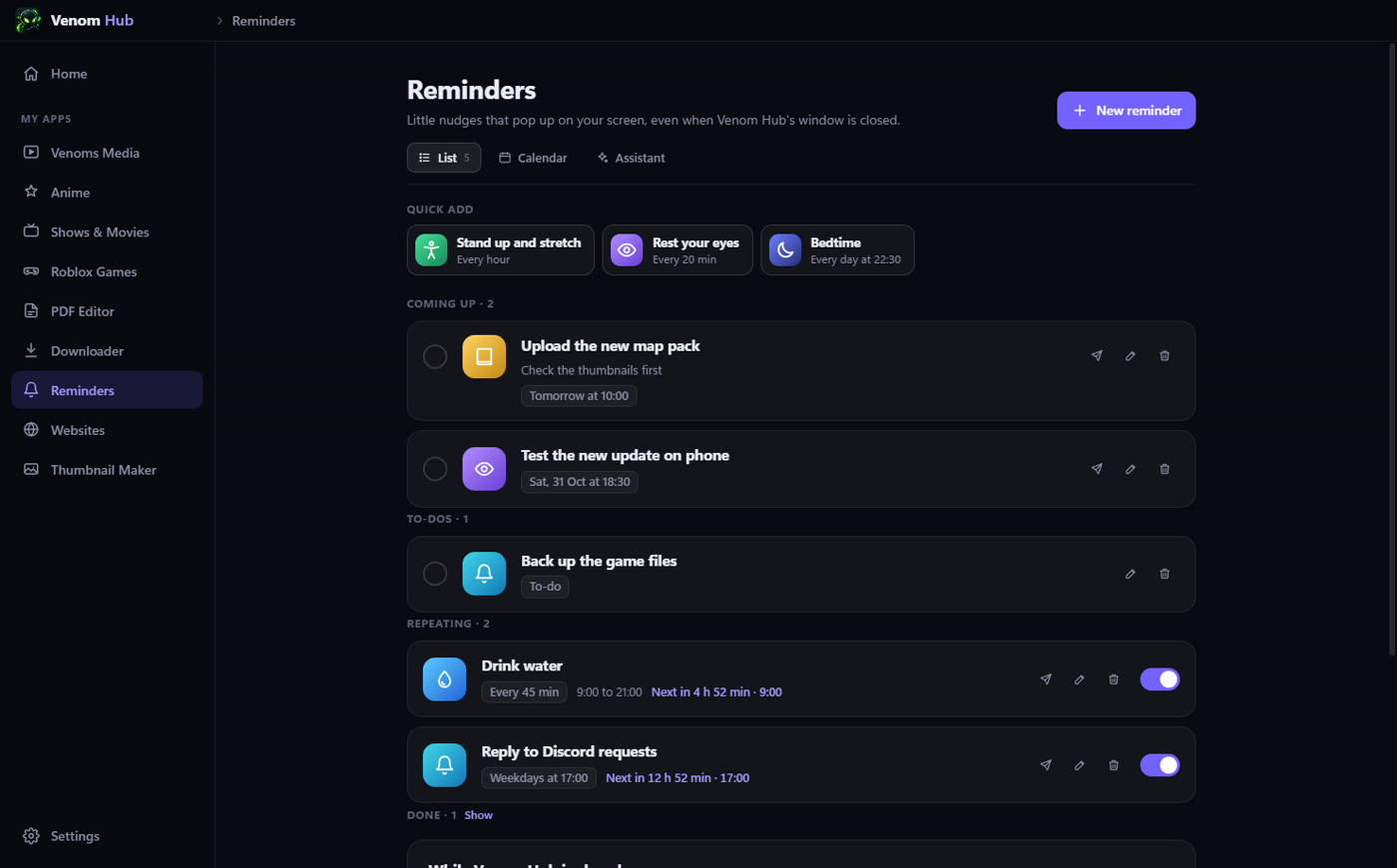The width and height of the screenshot is (1397, 868).
Task: Disable the Drink water repeating reminder
Action: click(x=1160, y=679)
